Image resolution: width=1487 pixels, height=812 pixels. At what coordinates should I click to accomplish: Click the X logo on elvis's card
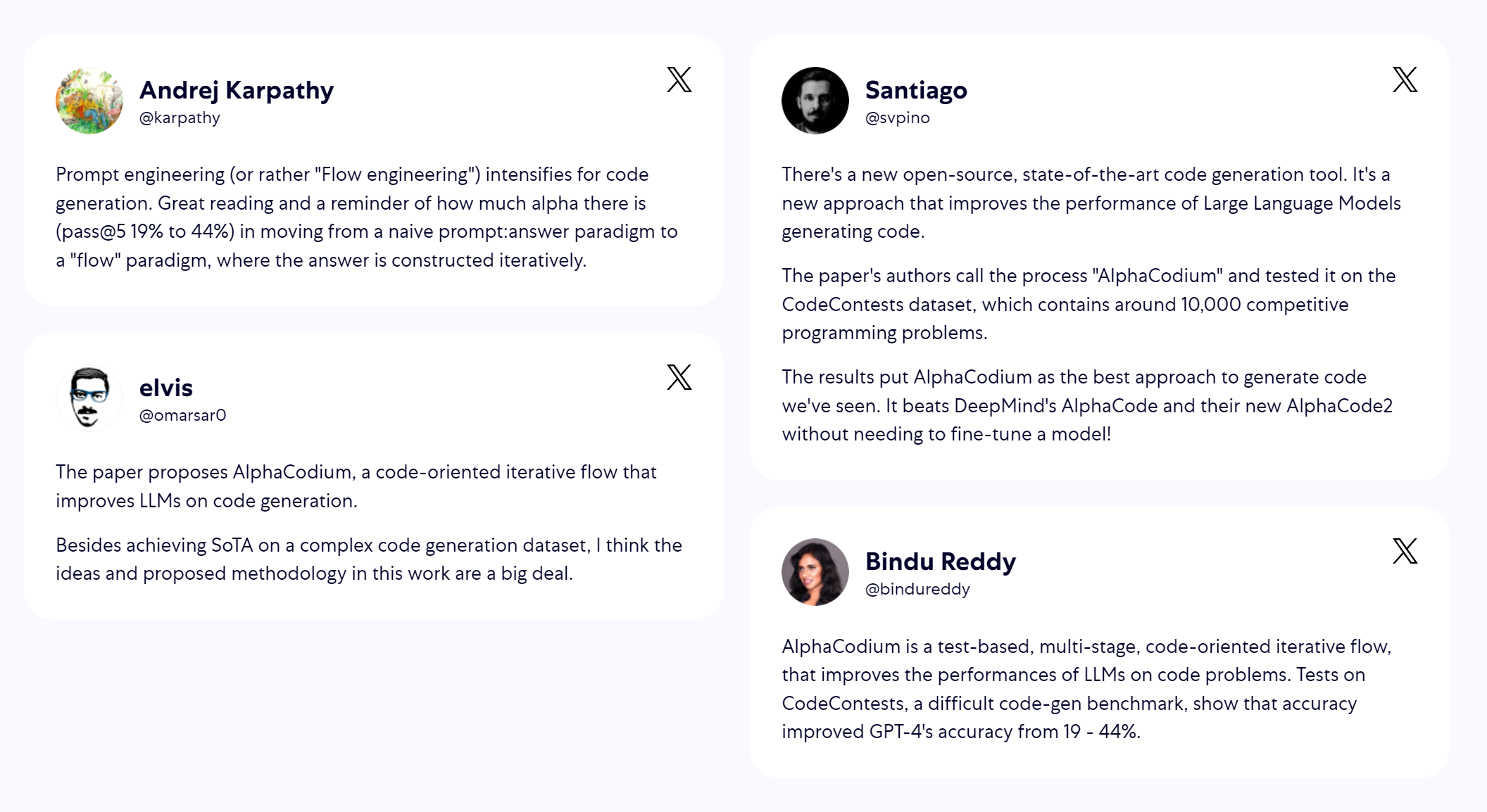click(679, 377)
